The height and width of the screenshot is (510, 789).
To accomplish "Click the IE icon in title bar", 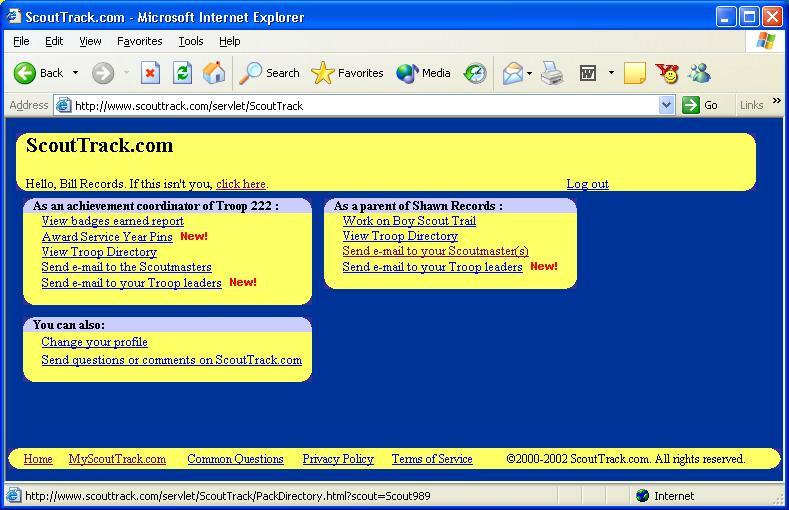I will [x=13, y=16].
